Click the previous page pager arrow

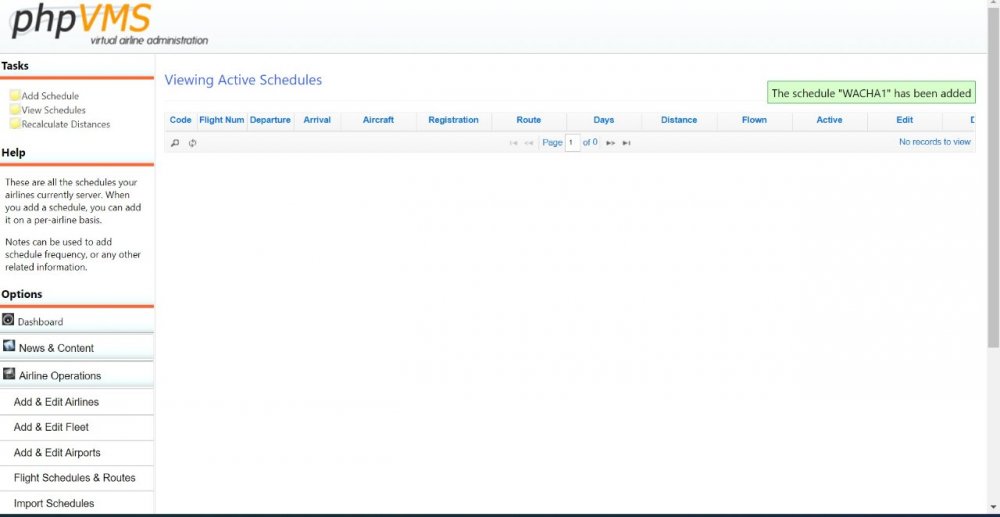[529, 143]
